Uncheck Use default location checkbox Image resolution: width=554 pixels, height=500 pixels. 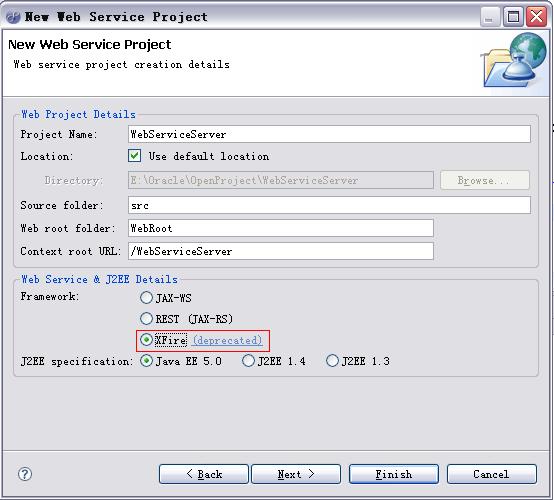tap(135, 156)
